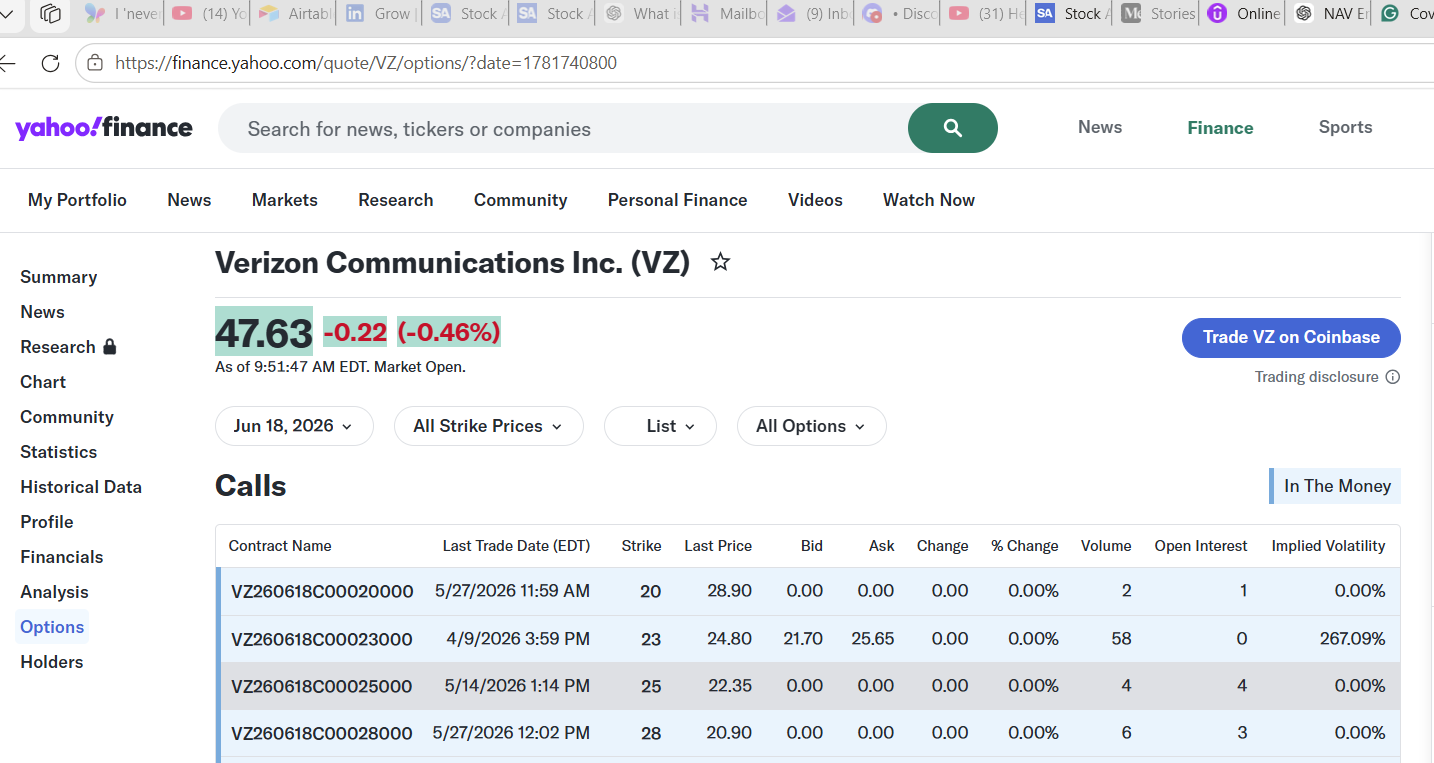Click the site info lock icon in address bar
The height and width of the screenshot is (763, 1434).
[95, 63]
